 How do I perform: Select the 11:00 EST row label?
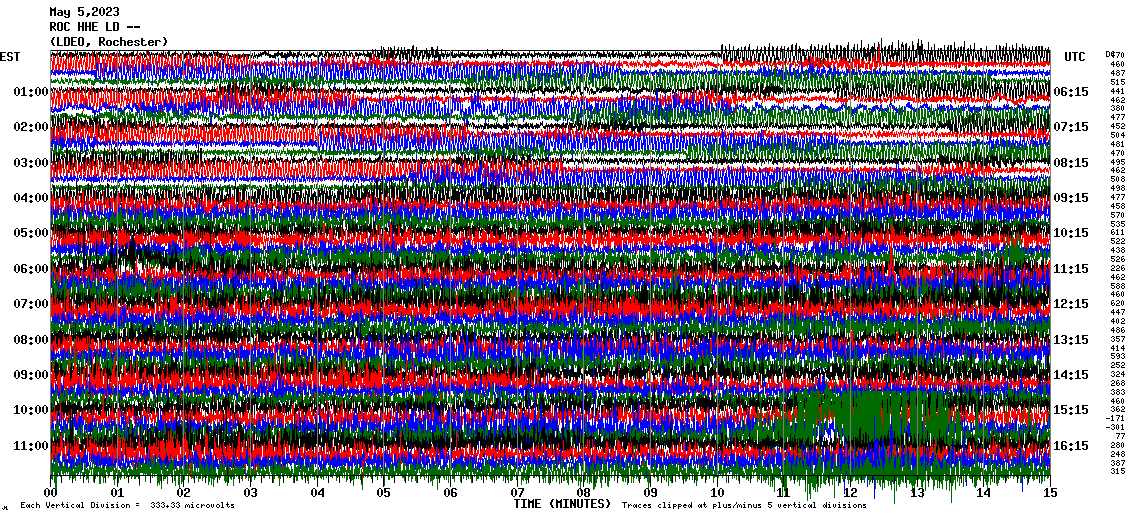(x=31, y=446)
